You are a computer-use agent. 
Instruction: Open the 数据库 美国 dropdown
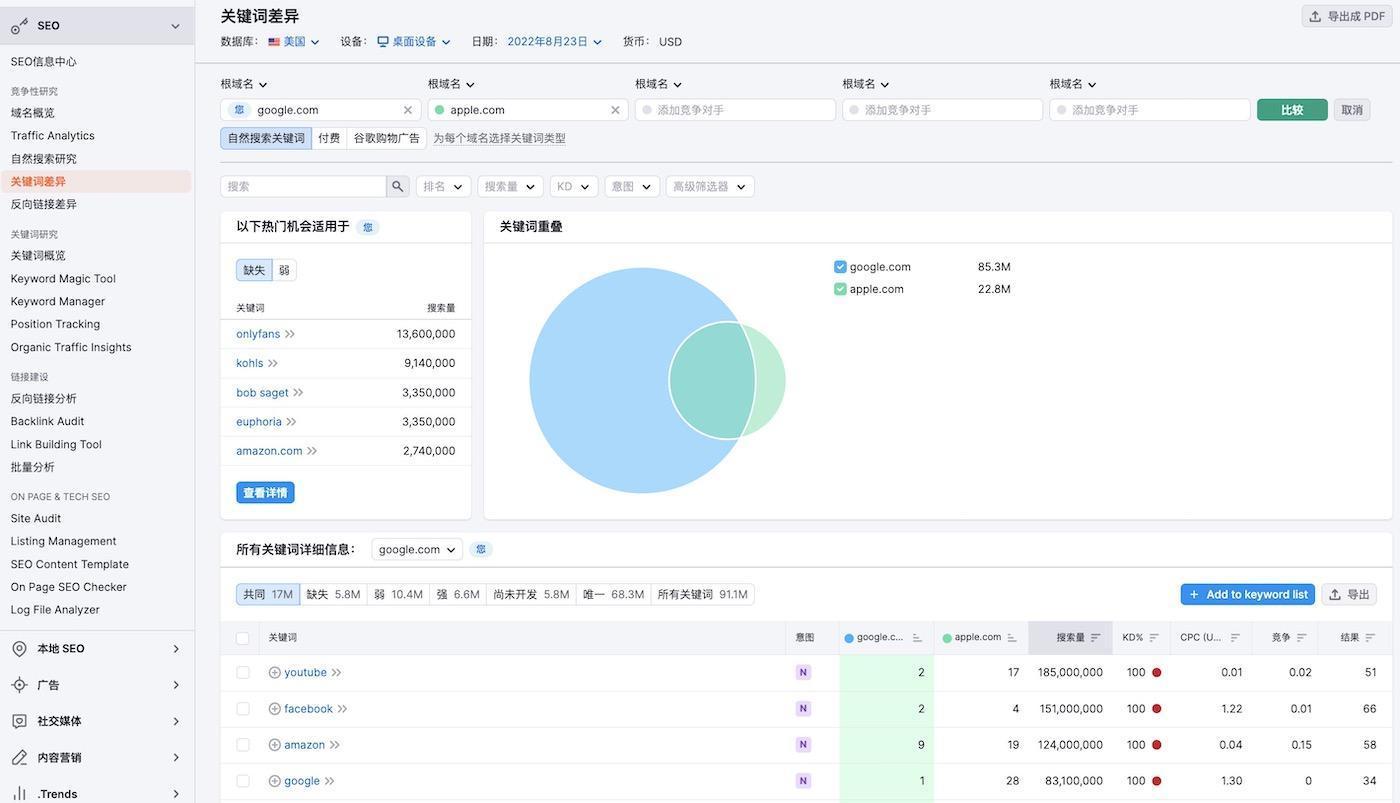(x=294, y=42)
